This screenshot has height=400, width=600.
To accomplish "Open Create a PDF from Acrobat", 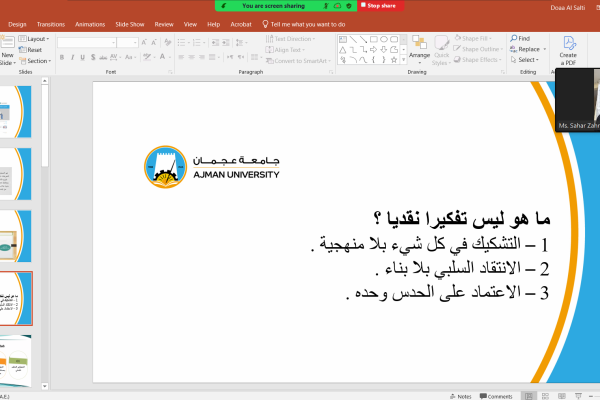I will click(x=568, y=51).
